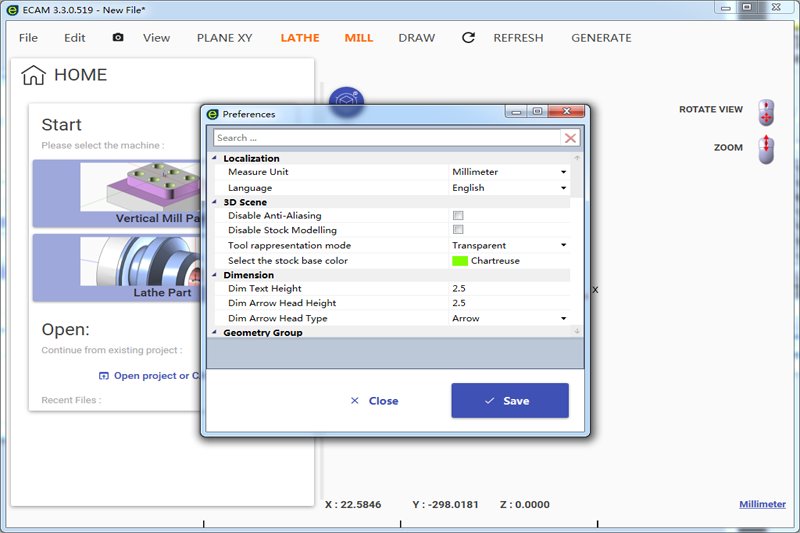This screenshot has width=800, height=533.
Task: Click the X coordinate readout 22.5846
Action: coord(353,504)
